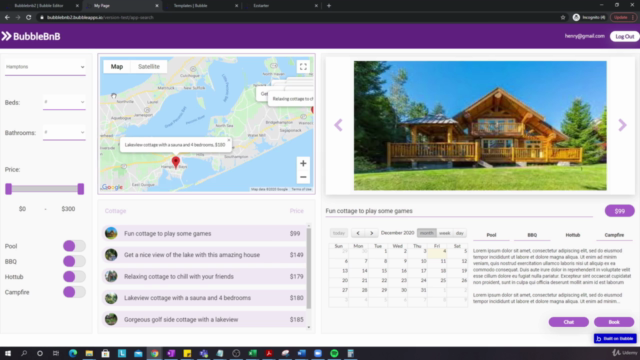The image size is (640, 360).
Task: Click the Built on Bubble badge
Action: 615,338
